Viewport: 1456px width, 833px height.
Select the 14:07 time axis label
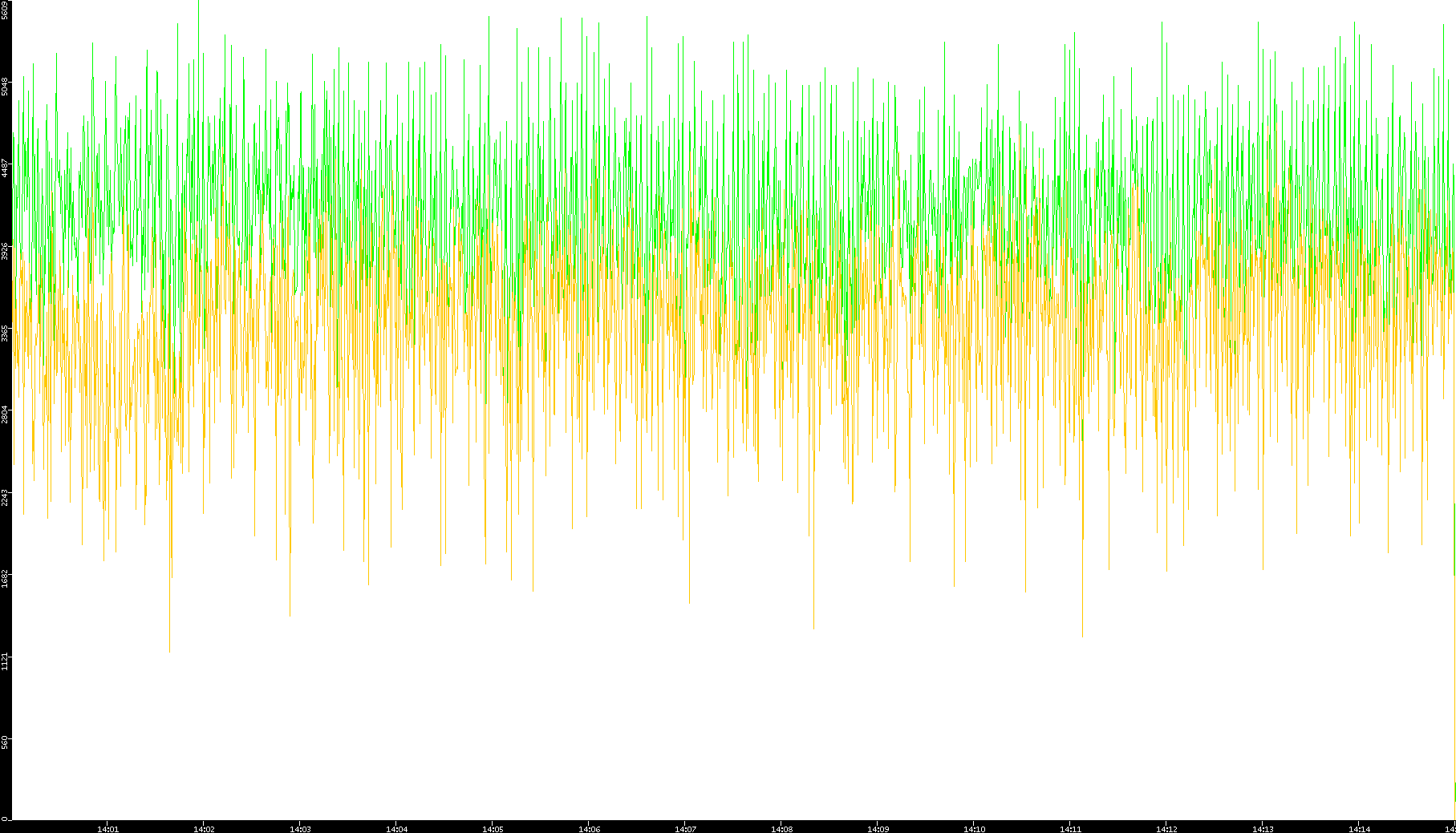coord(685,829)
